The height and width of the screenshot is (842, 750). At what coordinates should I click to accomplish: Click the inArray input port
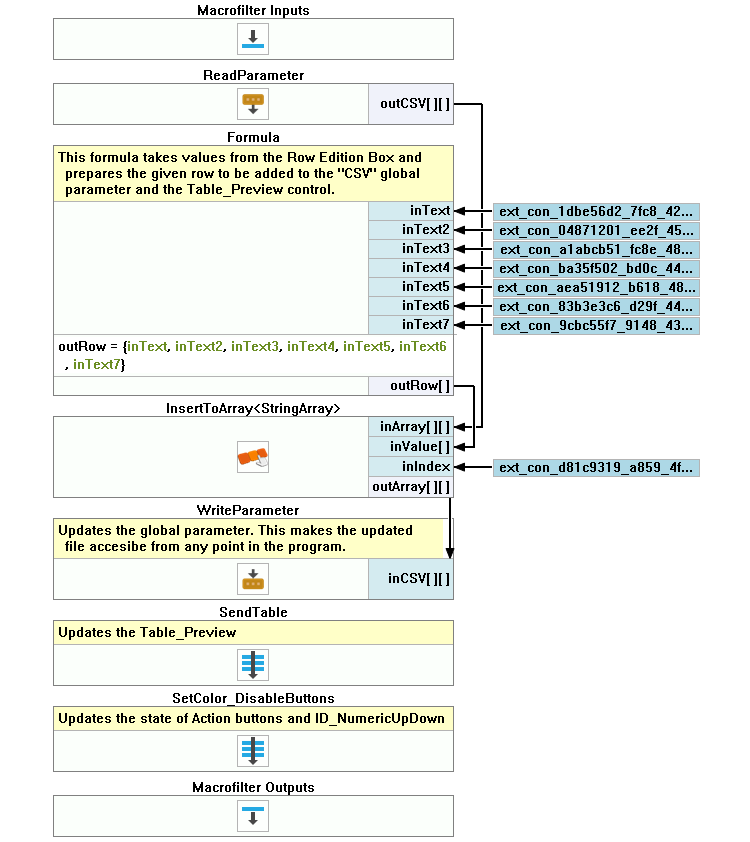[x=411, y=427]
